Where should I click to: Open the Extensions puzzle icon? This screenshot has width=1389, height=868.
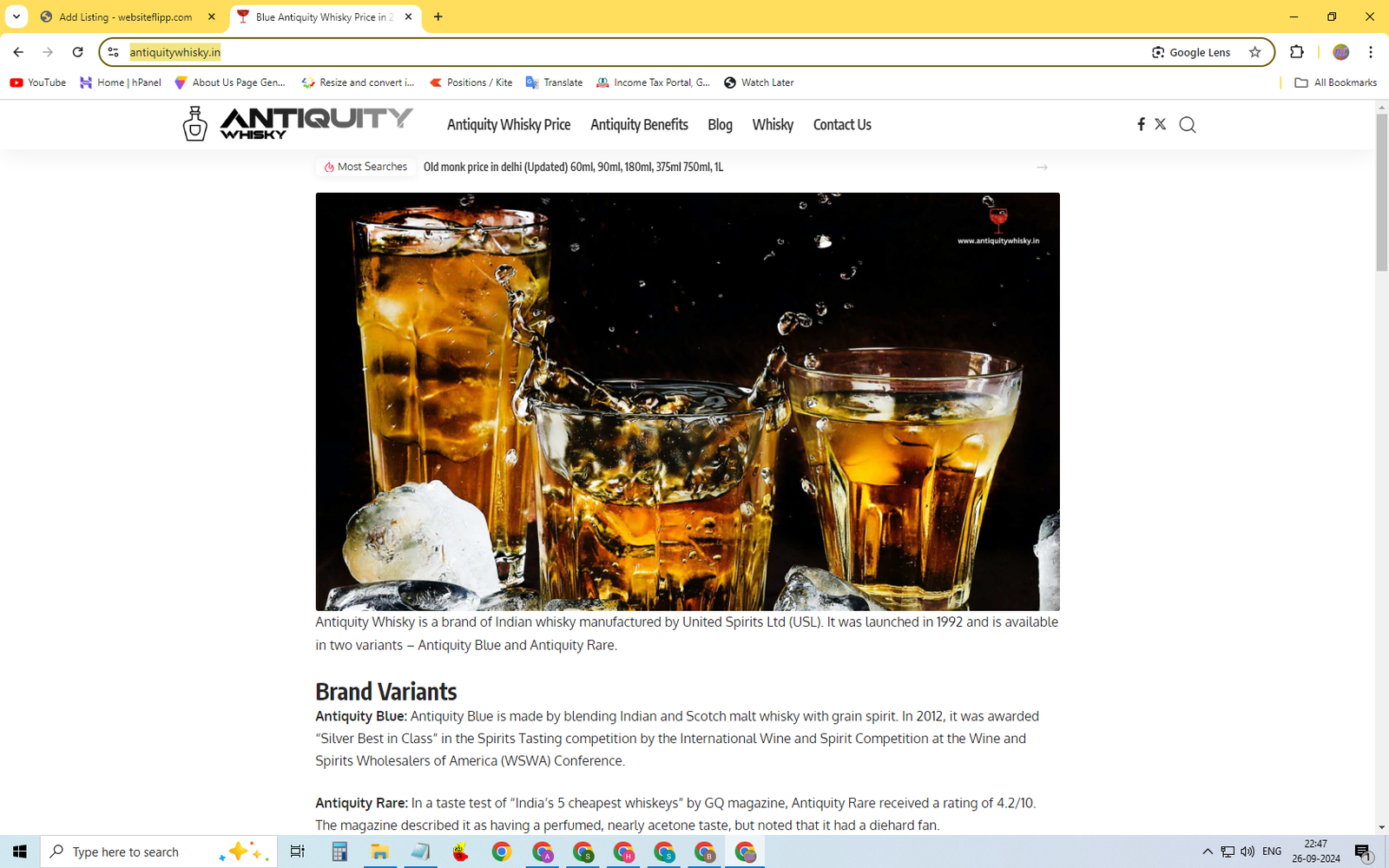coord(1297,52)
